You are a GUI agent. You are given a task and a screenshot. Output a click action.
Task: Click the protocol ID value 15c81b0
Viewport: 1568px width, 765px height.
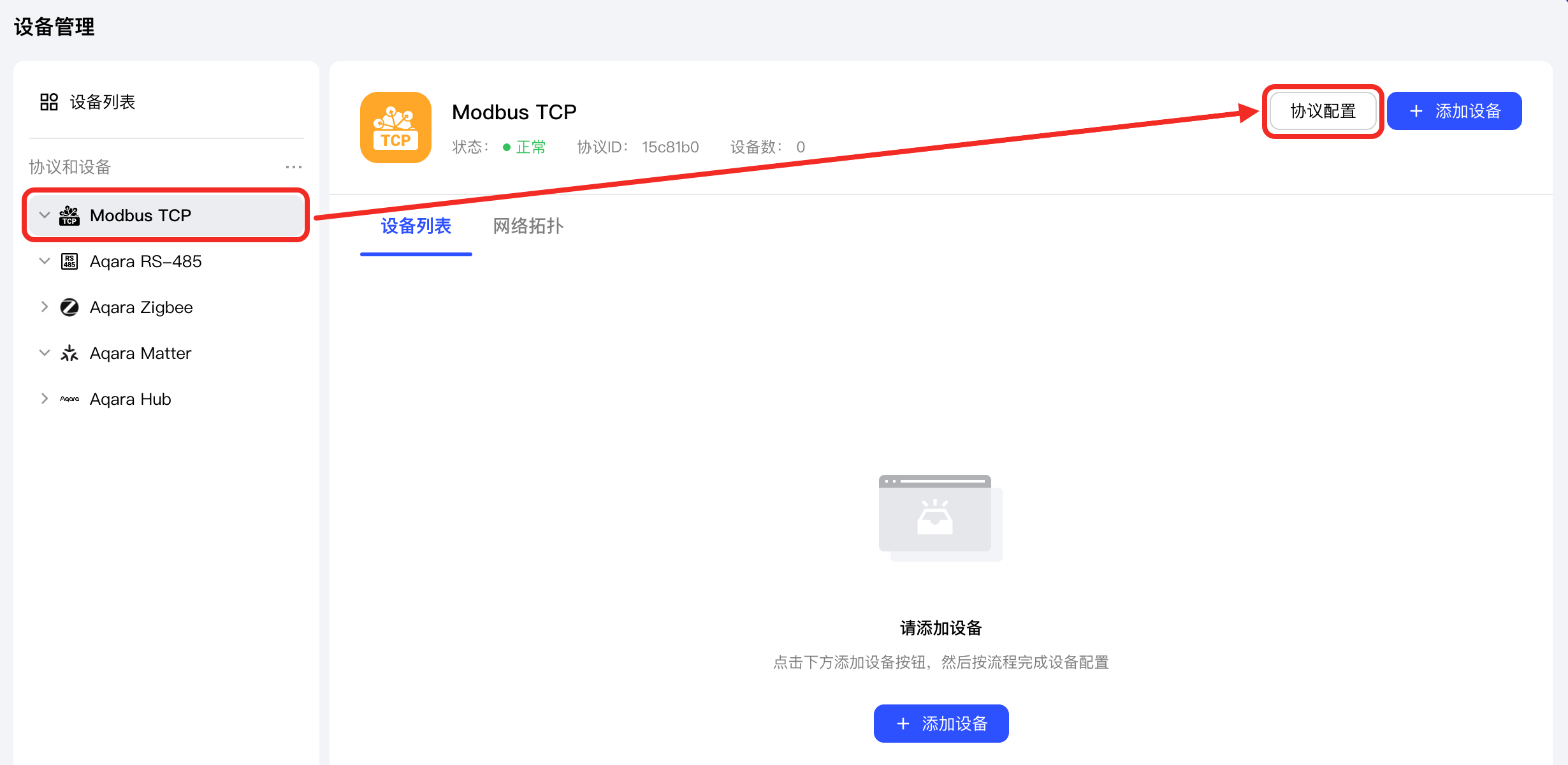671,147
